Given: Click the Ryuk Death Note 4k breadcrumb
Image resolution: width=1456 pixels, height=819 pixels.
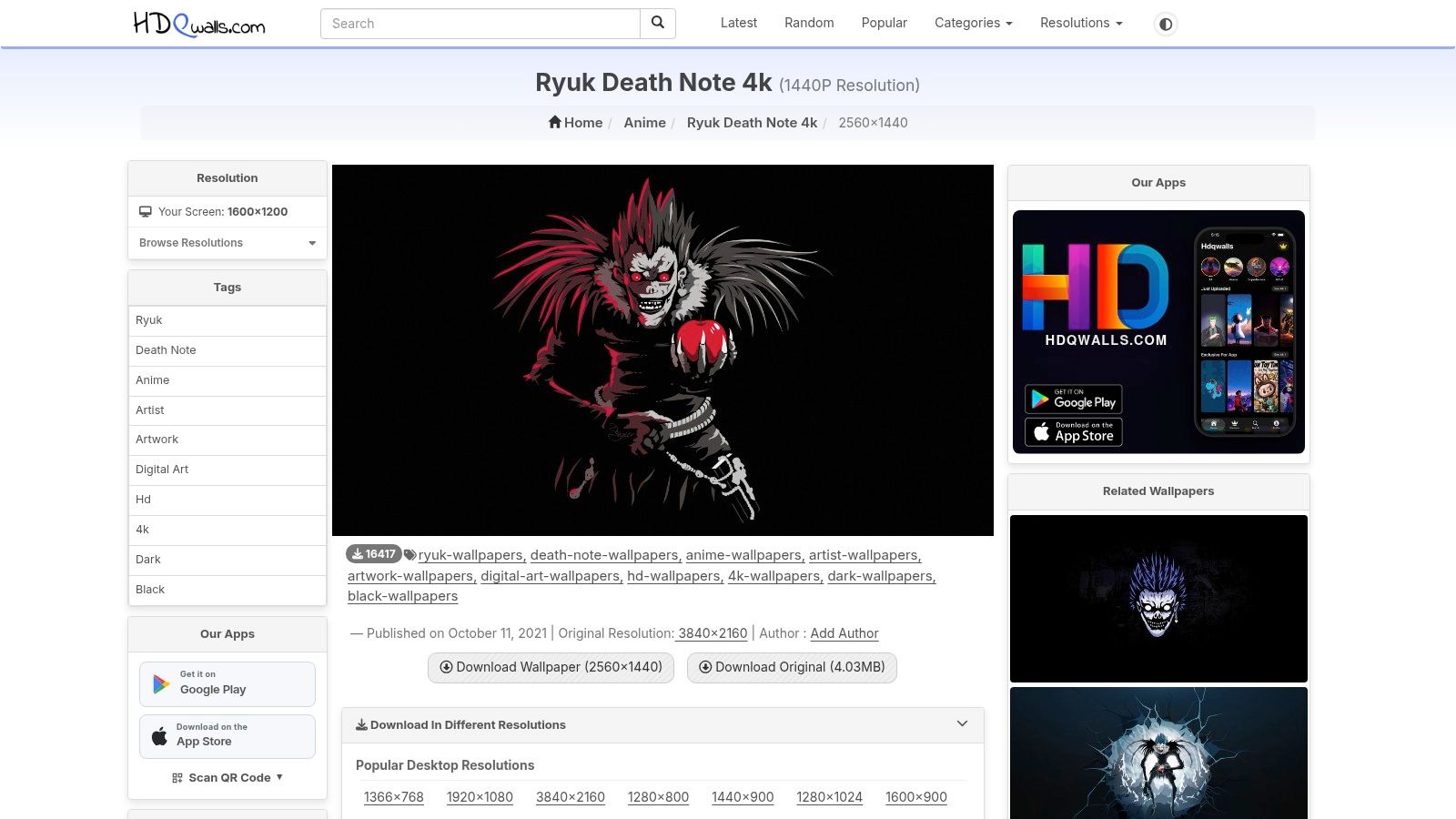Looking at the screenshot, I should point(752,122).
